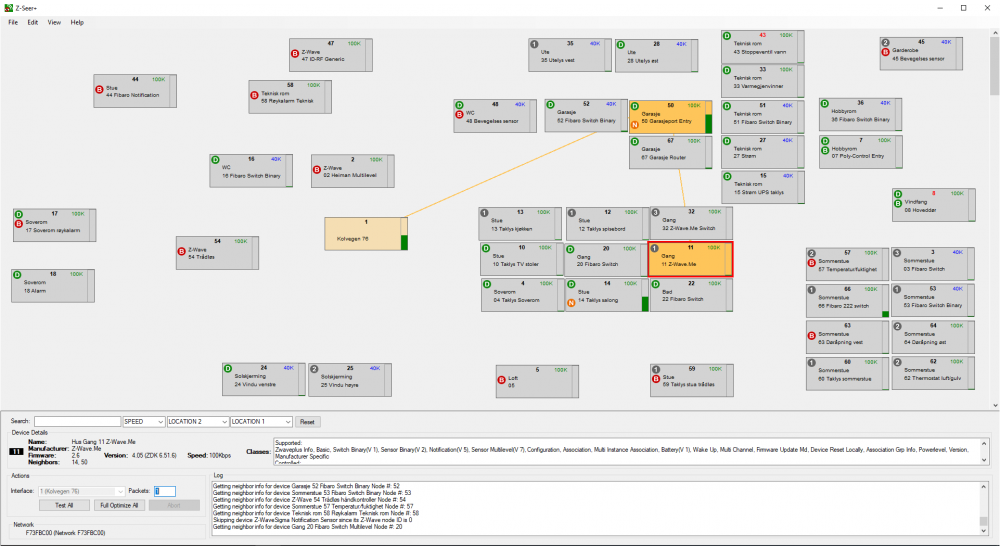Viewport: 1000px width, 546px height.
Task: Open the SPEED dropdown
Action: pos(143,422)
